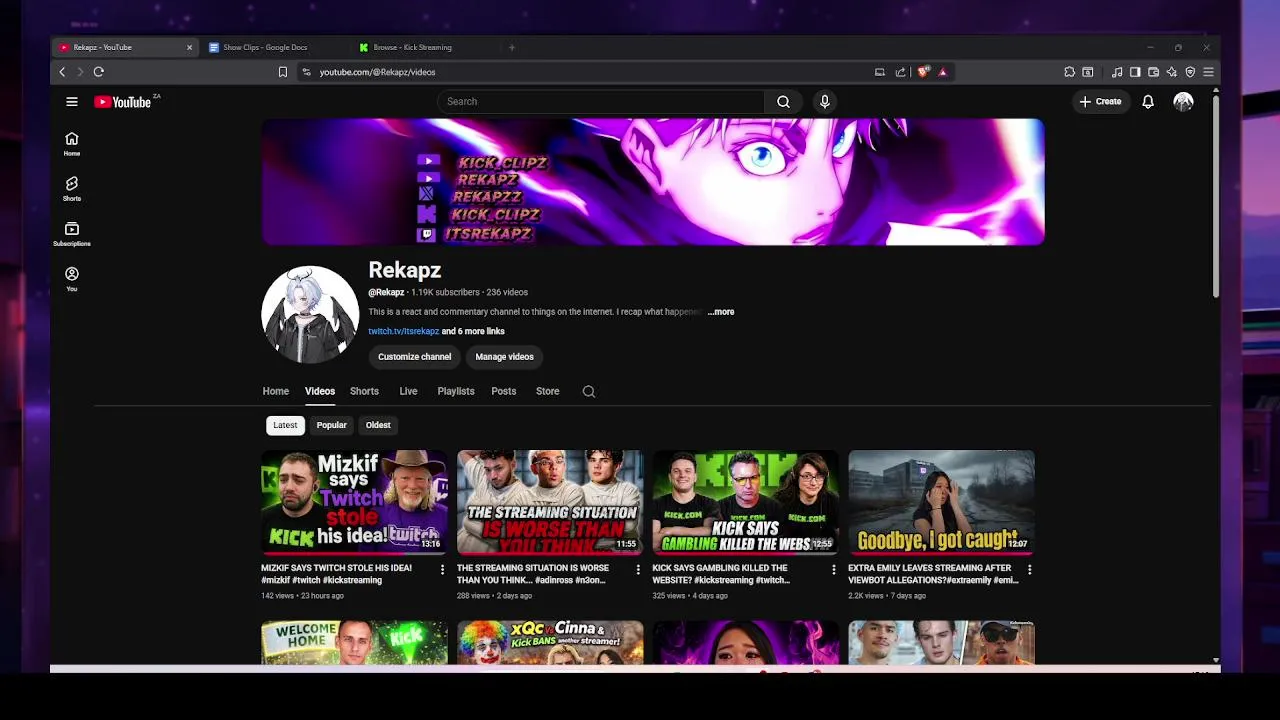Click the share page icon in address bar
The height and width of the screenshot is (720, 1280).
coord(900,72)
